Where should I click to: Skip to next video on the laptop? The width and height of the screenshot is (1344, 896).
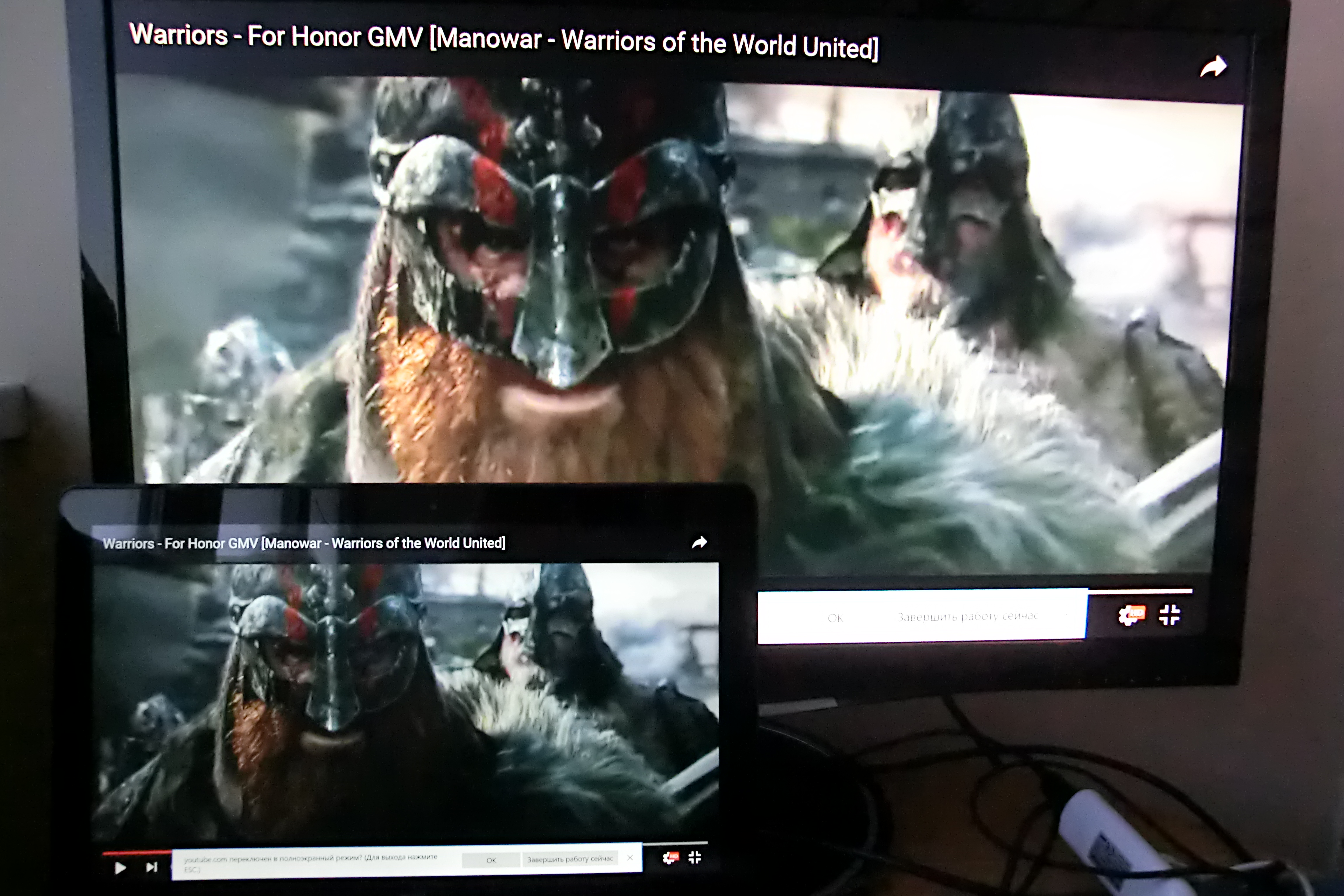click(151, 867)
